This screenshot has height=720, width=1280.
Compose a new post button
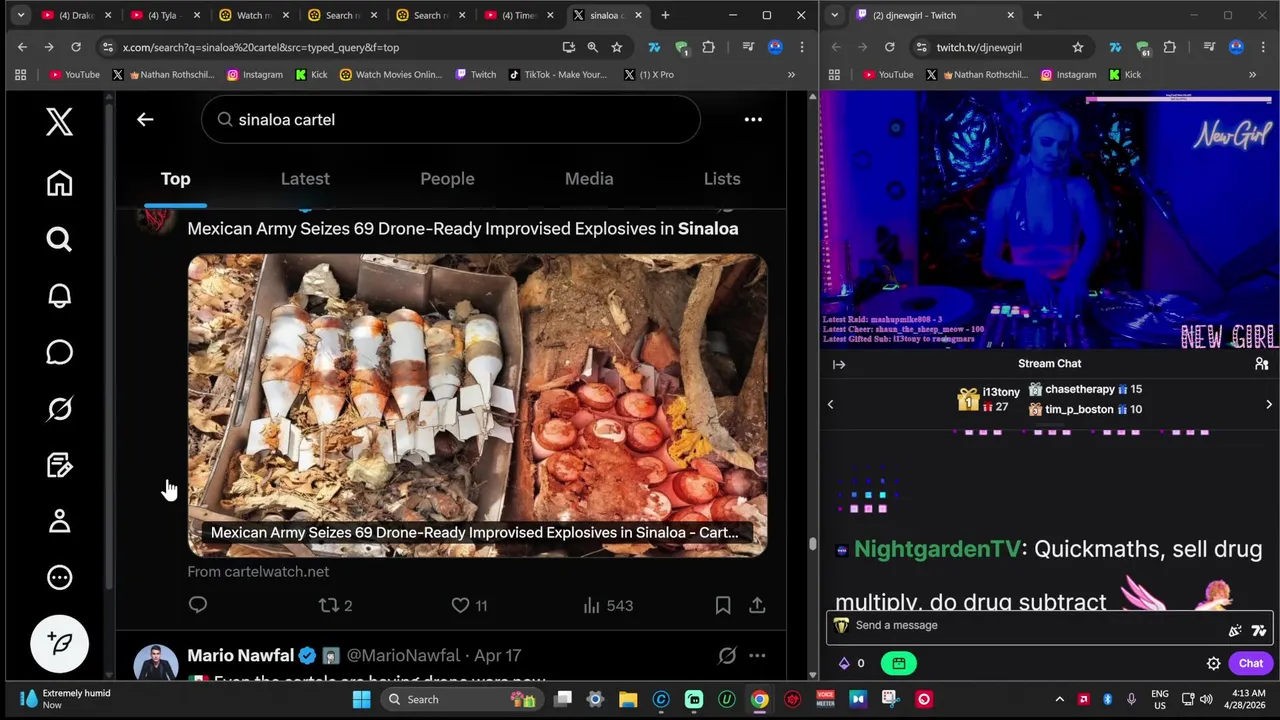[60, 643]
